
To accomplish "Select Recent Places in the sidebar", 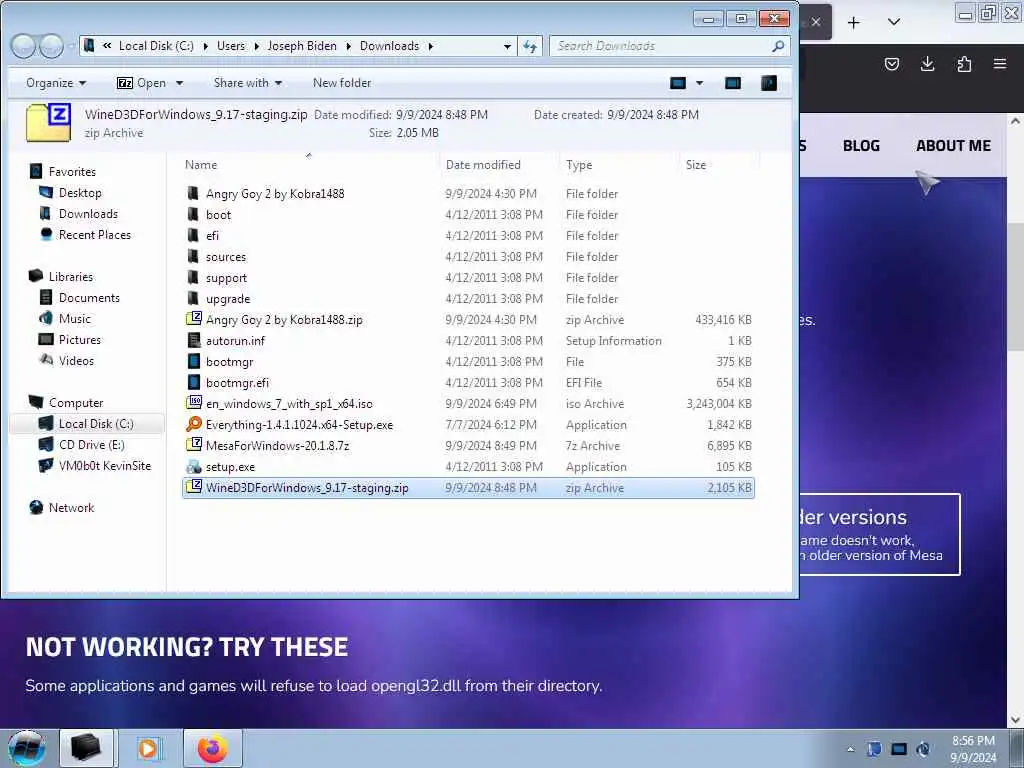I will [x=95, y=234].
